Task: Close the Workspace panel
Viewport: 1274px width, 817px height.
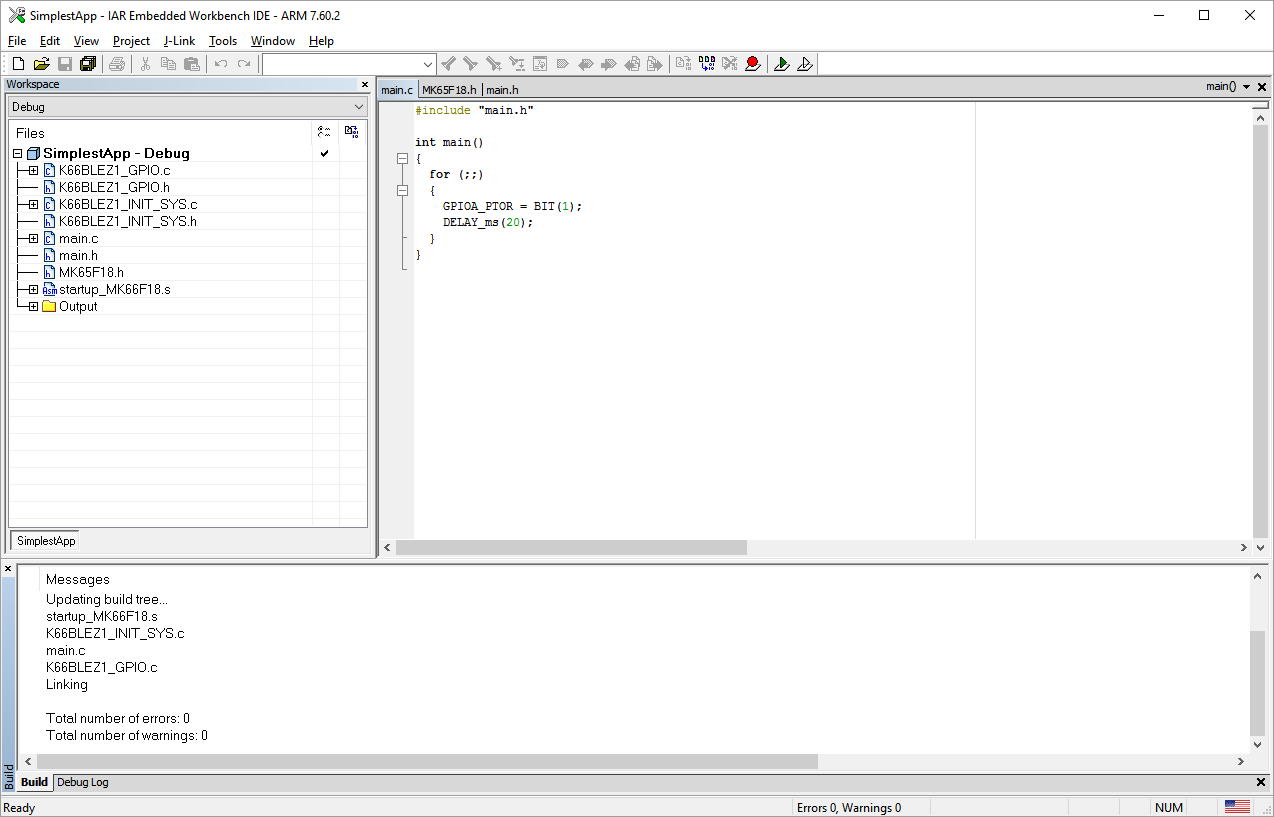Action: coord(365,84)
